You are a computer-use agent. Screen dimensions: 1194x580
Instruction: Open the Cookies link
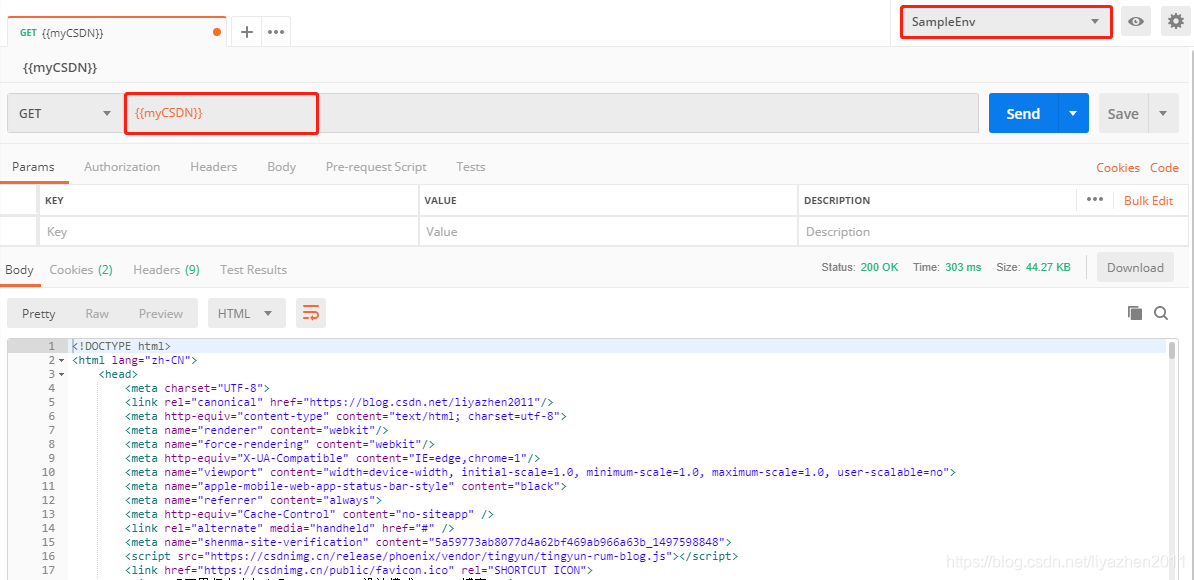[x=1118, y=167]
